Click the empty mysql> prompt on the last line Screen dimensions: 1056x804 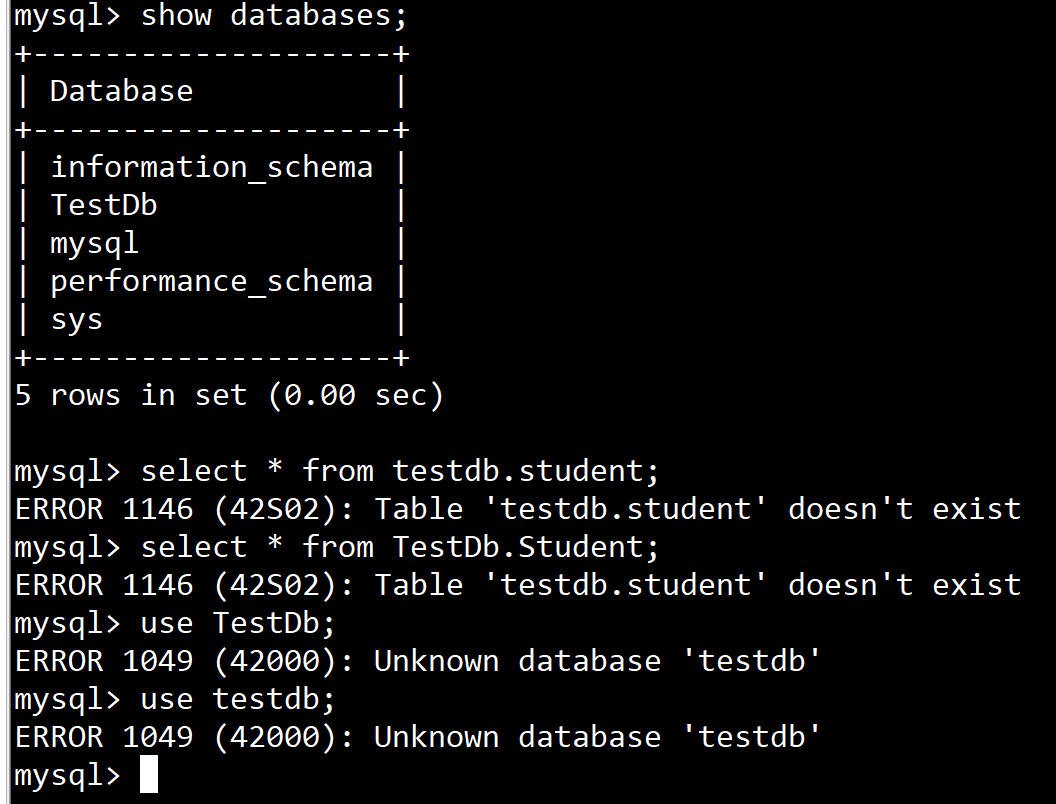pos(66,775)
